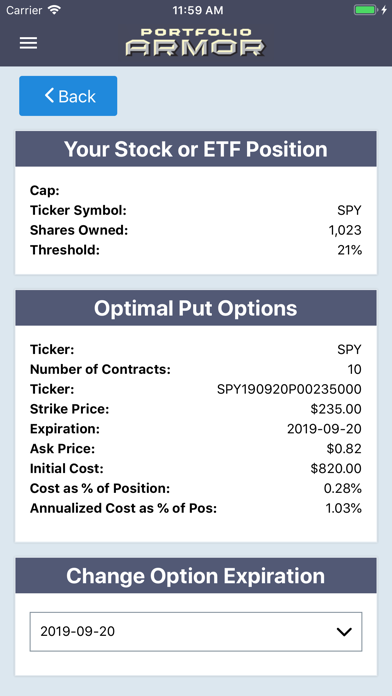
Task: Tap the Wi-Fi signal icon
Action: coord(54,10)
